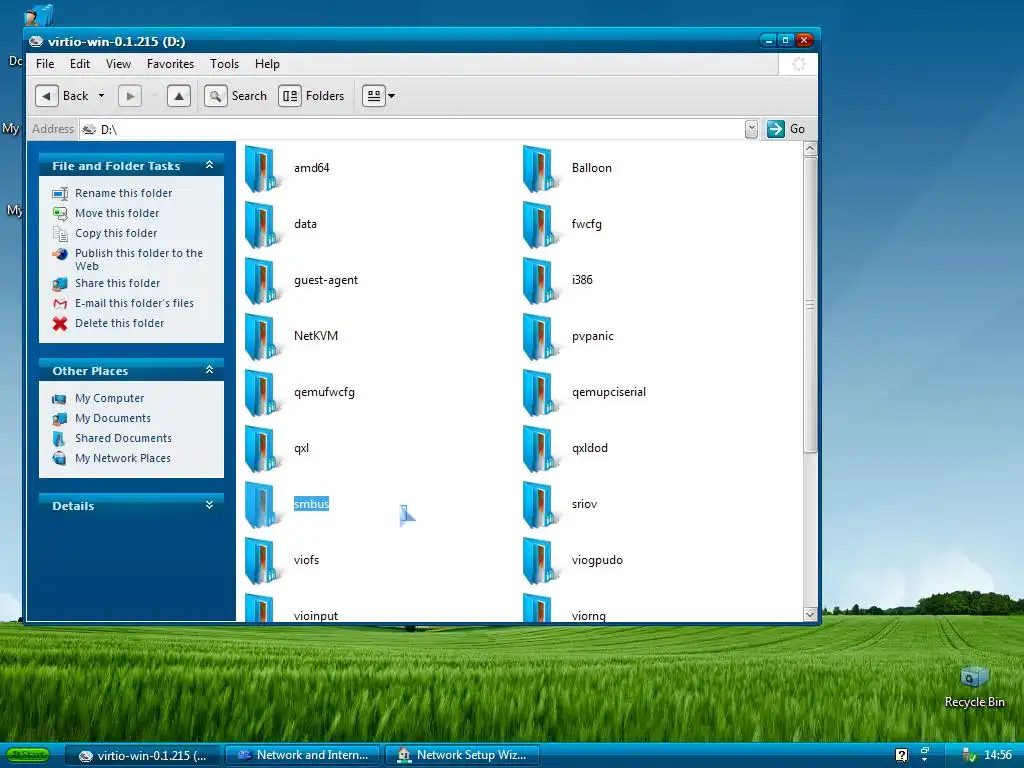Click the vioinput folder name
Image resolution: width=1024 pixels, height=768 pixels.
pos(316,616)
